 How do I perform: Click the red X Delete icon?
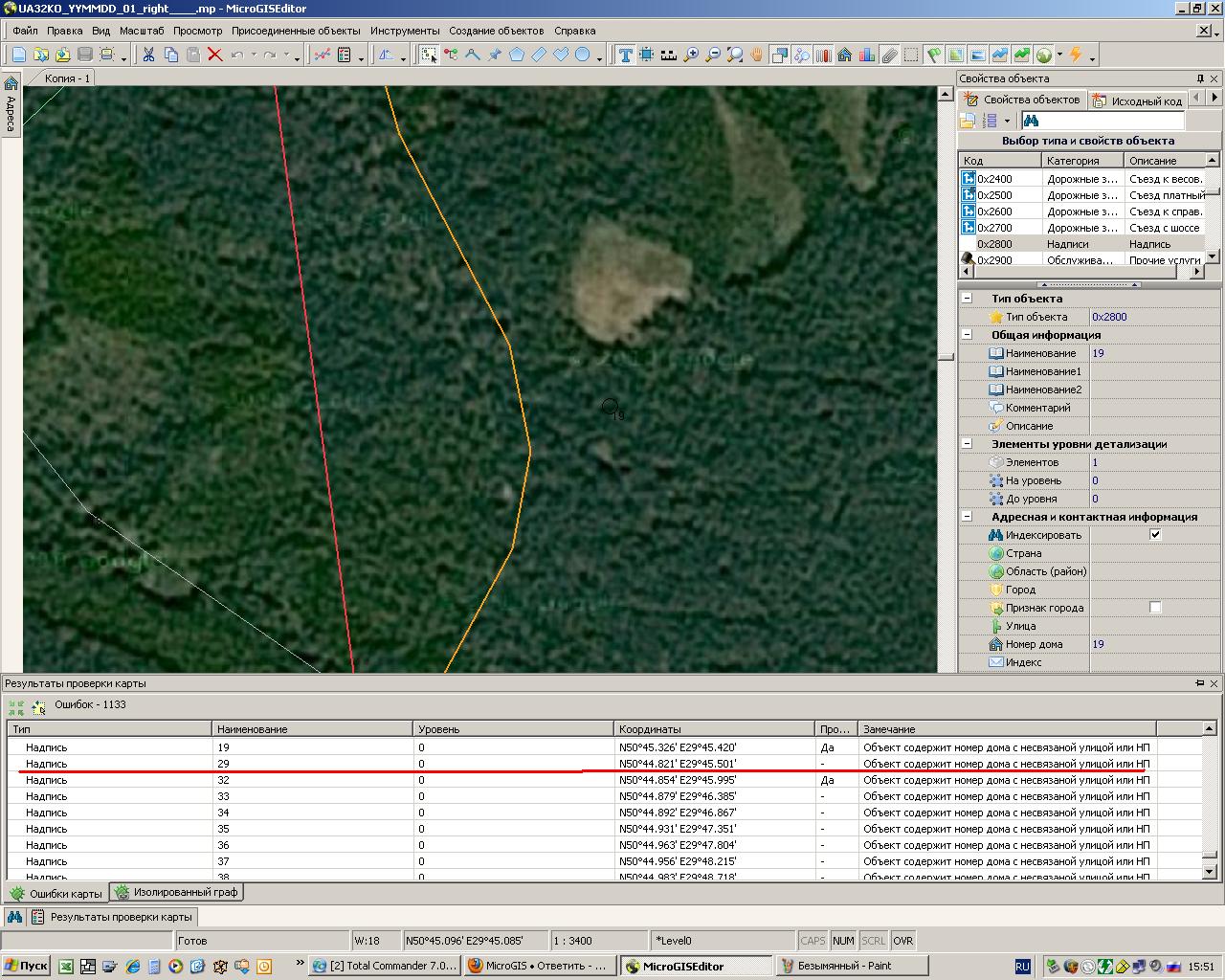(x=215, y=55)
